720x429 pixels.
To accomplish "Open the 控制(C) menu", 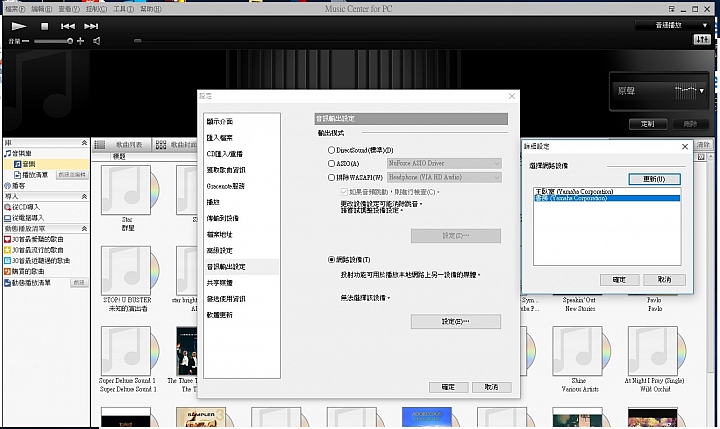I will (x=96, y=9).
